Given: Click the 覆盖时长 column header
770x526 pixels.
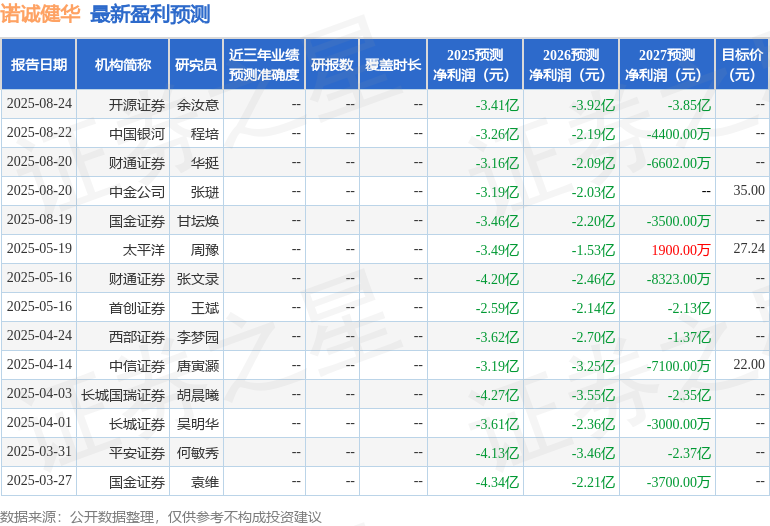Looking at the screenshot, I should (393, 64).
